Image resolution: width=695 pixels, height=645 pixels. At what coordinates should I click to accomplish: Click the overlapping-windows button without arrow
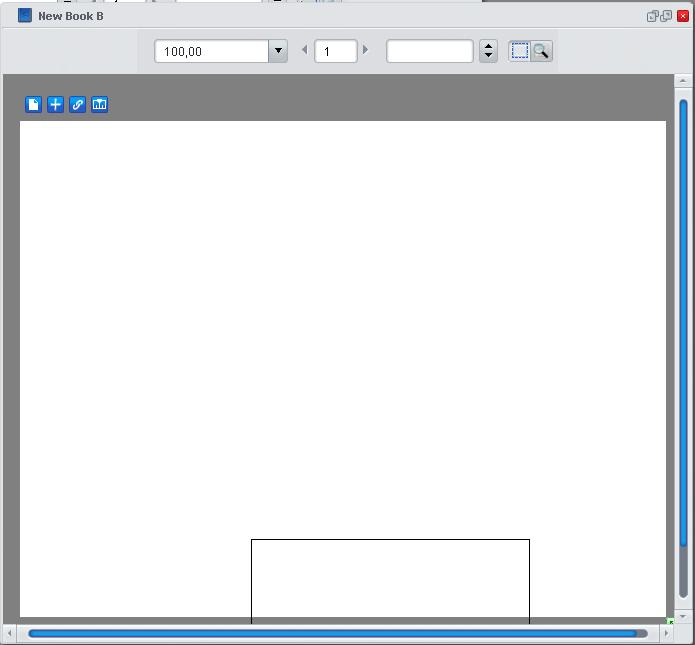666,16
